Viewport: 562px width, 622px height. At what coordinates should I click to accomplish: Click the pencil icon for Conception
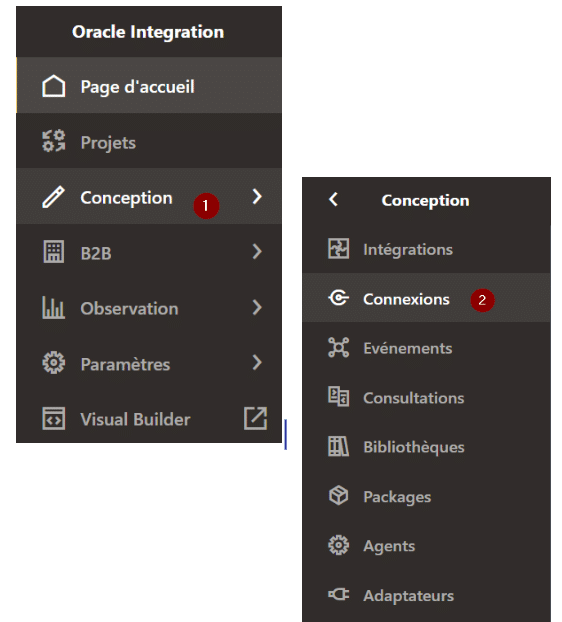click(x=54, y=197)
